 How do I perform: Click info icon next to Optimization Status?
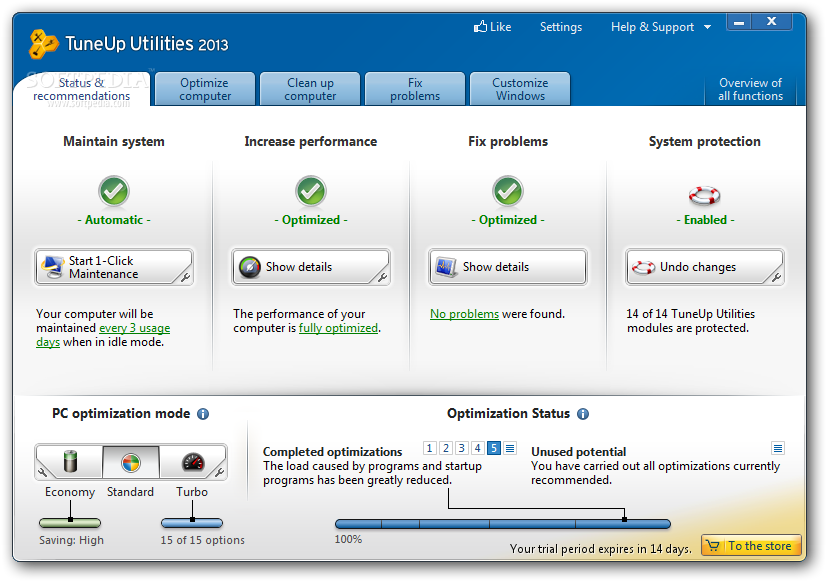tap(583, 414)
